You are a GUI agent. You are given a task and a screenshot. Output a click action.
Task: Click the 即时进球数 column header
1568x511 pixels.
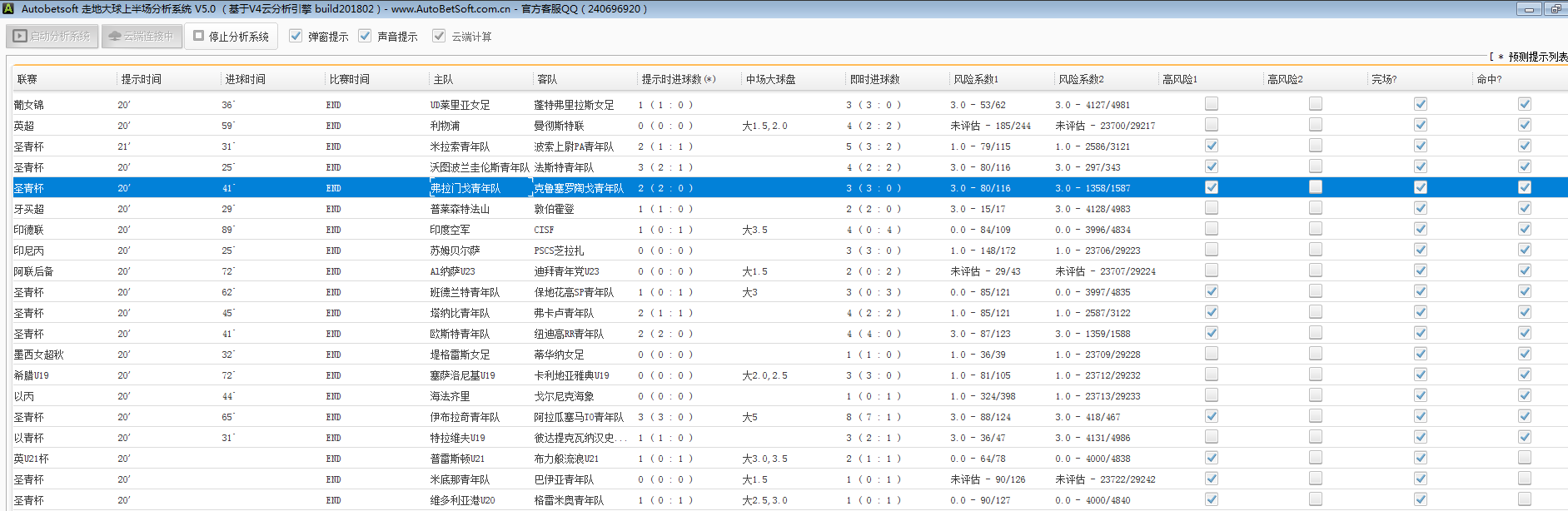pos(874,79)
